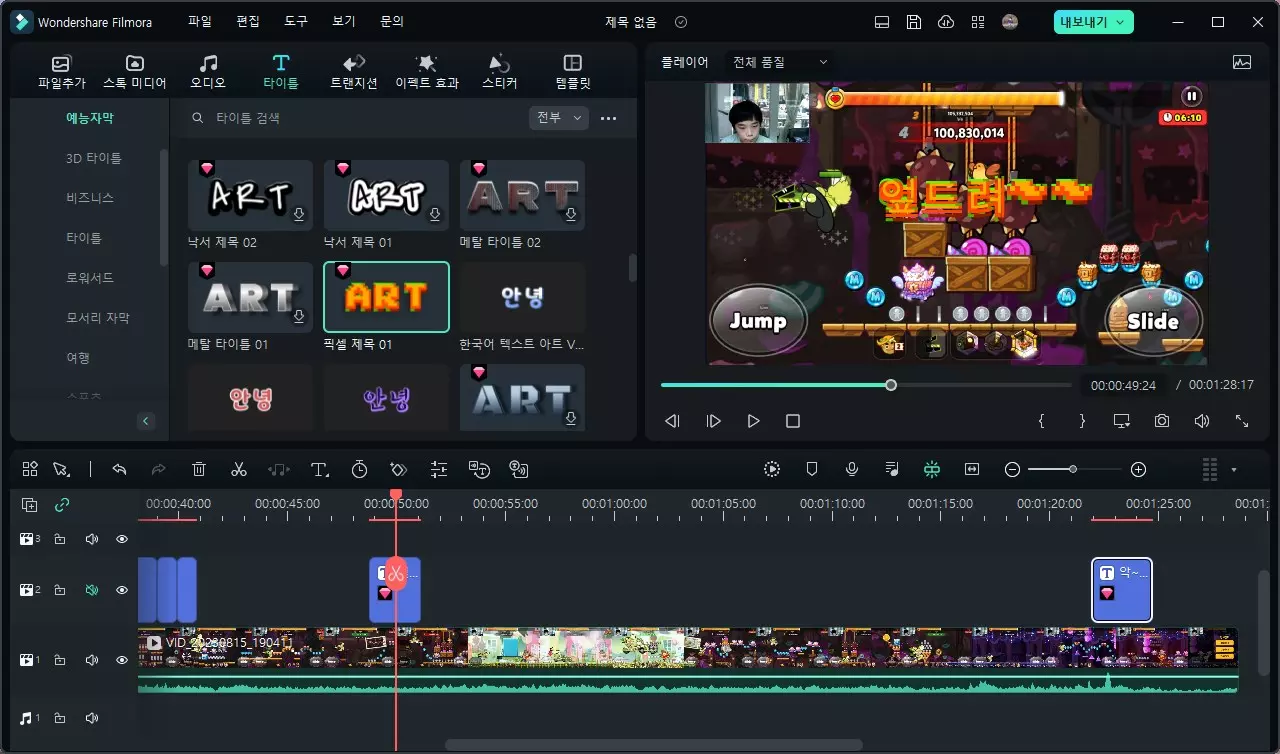Toggle the green Auto Ripple icon
Viewport: 1280px width, 754px height.
pyautogui.click(x=932, y=469)
